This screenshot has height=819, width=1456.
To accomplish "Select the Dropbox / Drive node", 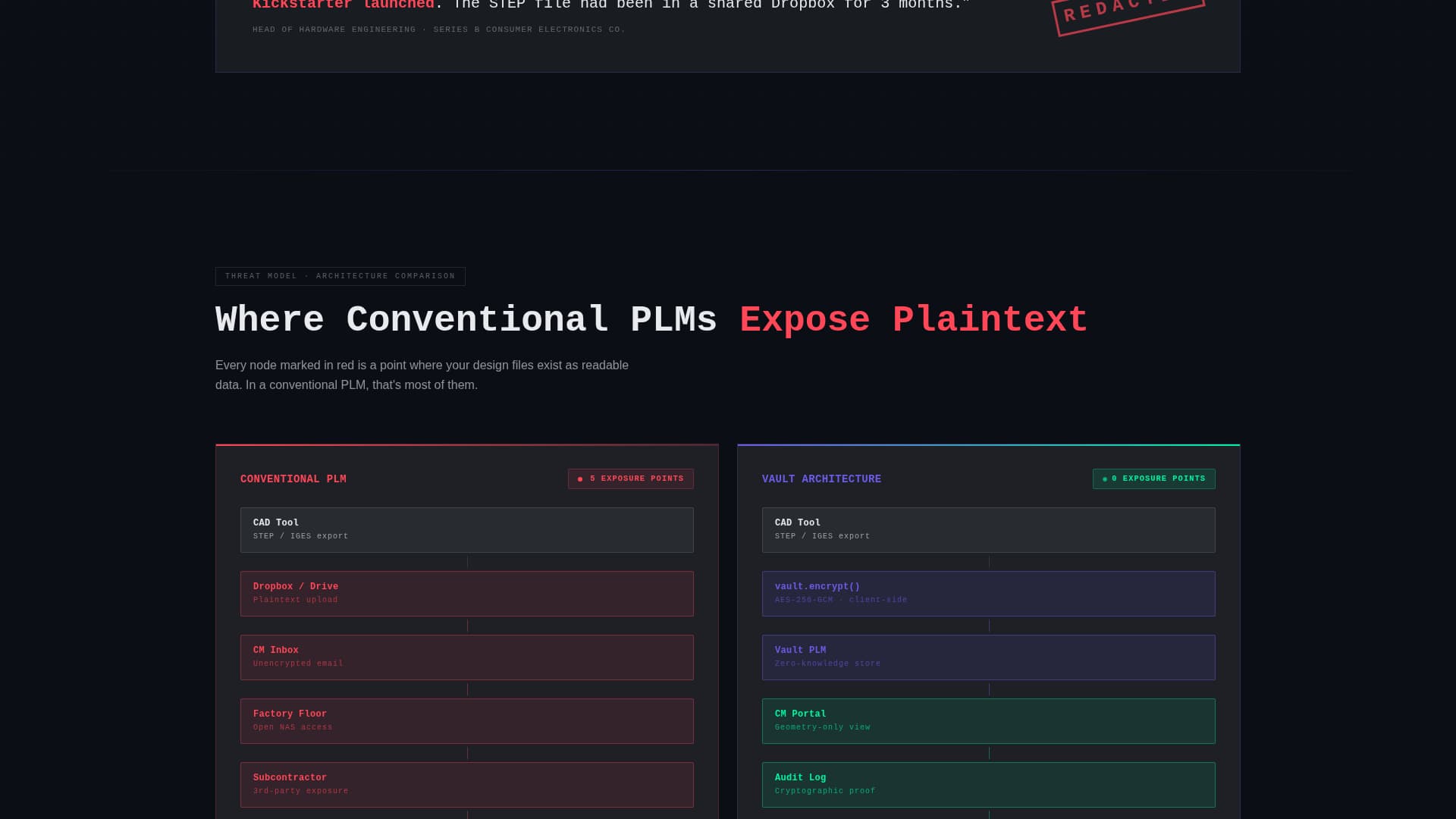I will [467, 594].
